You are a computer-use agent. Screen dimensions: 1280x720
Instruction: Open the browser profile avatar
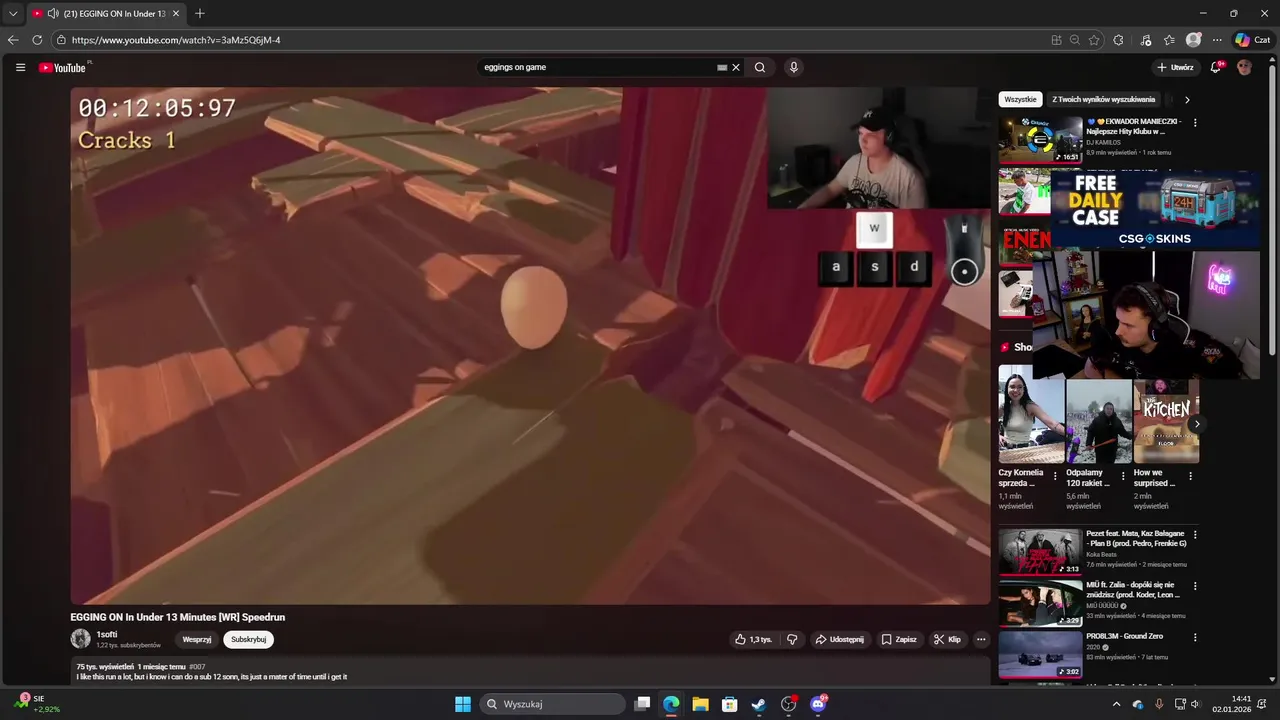coord(1193,40)
